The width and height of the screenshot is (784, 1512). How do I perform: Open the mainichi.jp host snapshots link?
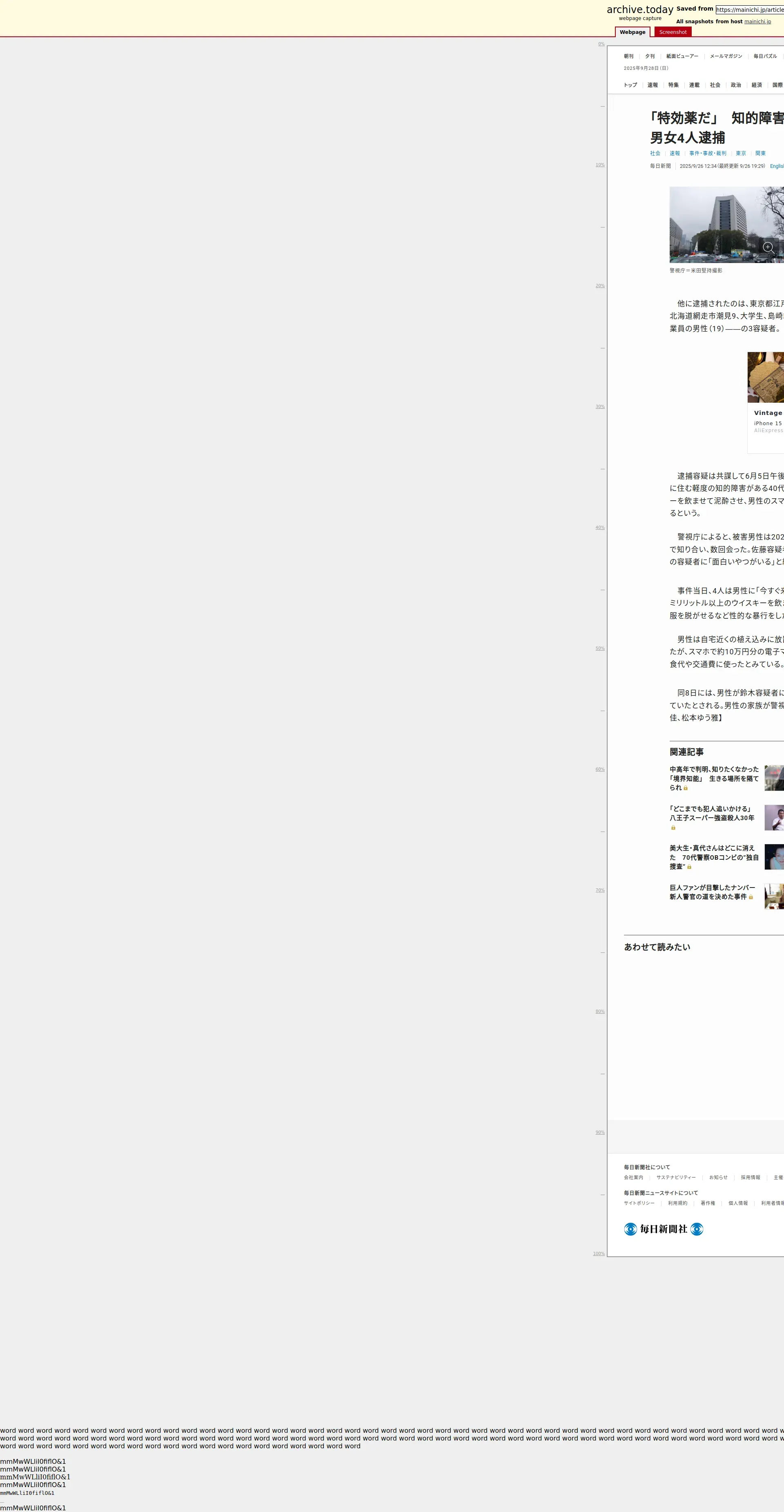[x=757, y=22]
